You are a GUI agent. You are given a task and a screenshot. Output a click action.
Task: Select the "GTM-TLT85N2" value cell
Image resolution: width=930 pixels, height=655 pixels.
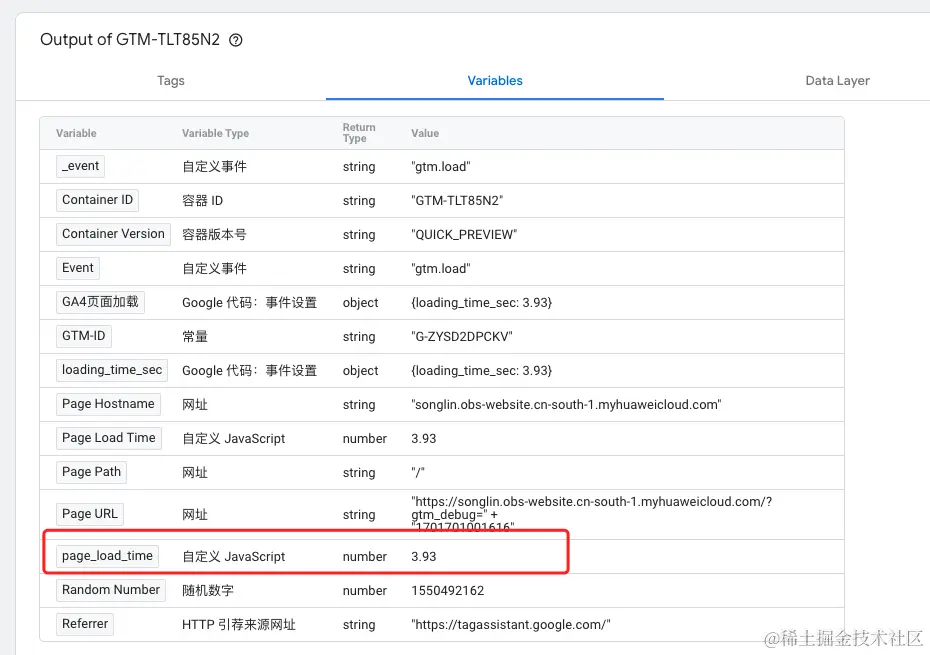pyautogui.click(x=457, y=201)
